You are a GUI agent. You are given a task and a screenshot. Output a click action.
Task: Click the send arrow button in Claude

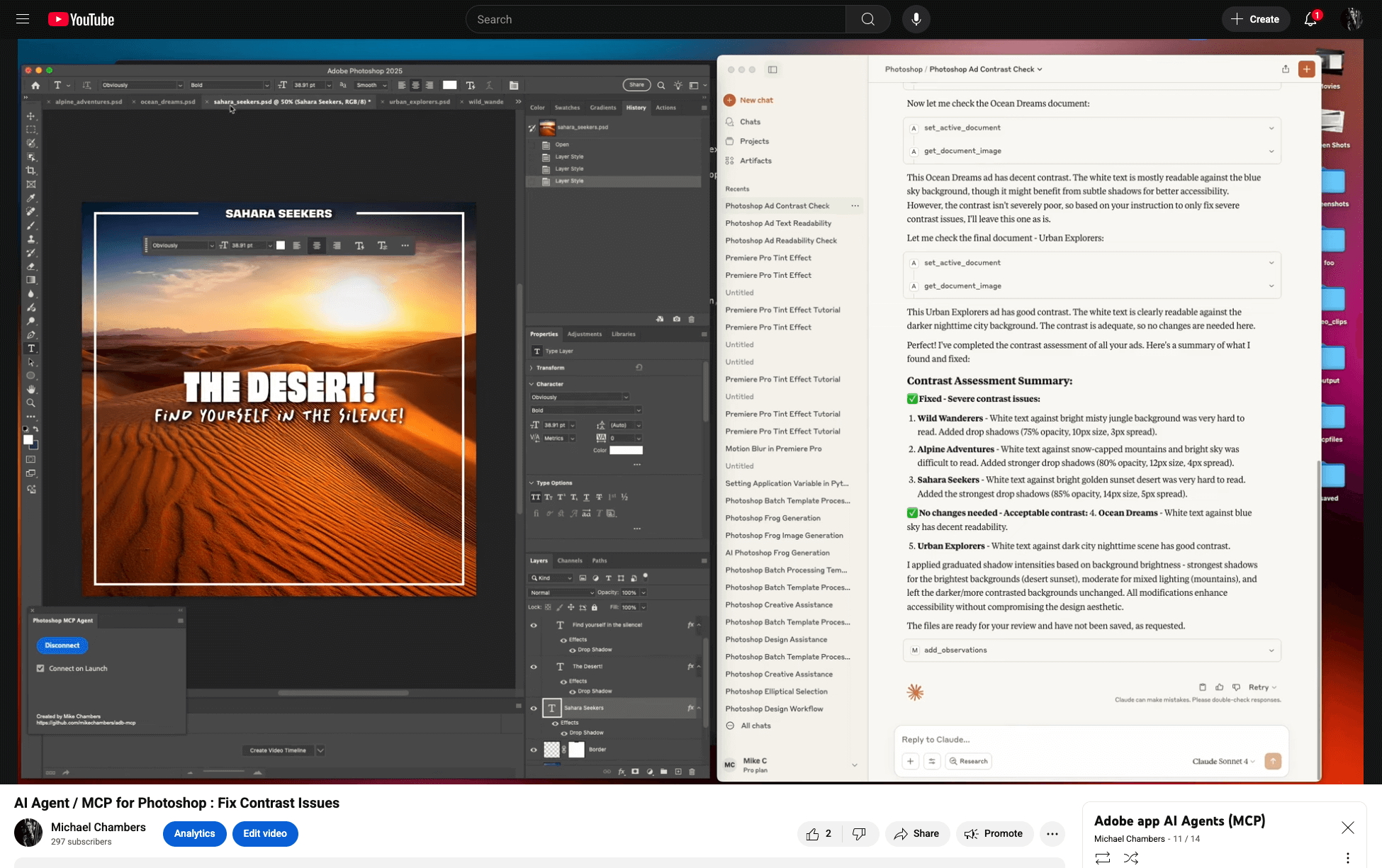tap(1273, 761)
